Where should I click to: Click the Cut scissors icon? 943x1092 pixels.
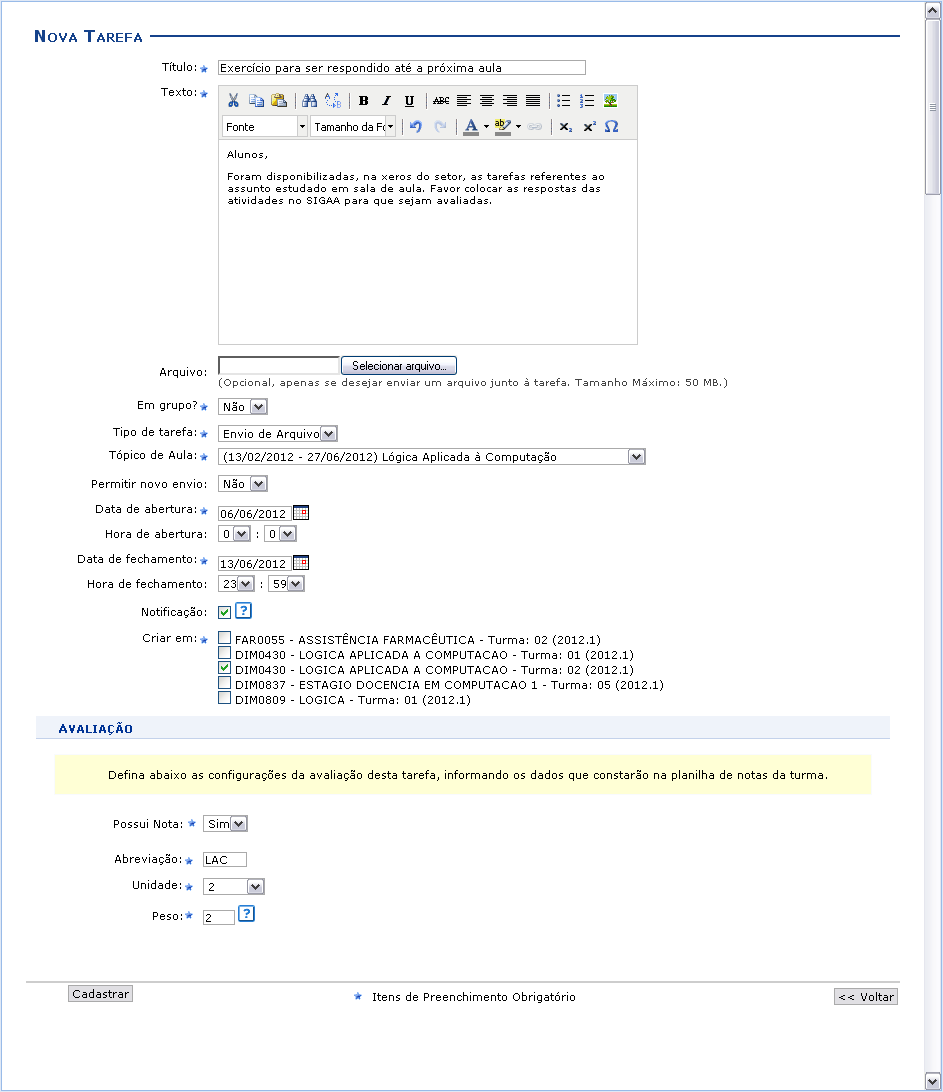point(233,101)
